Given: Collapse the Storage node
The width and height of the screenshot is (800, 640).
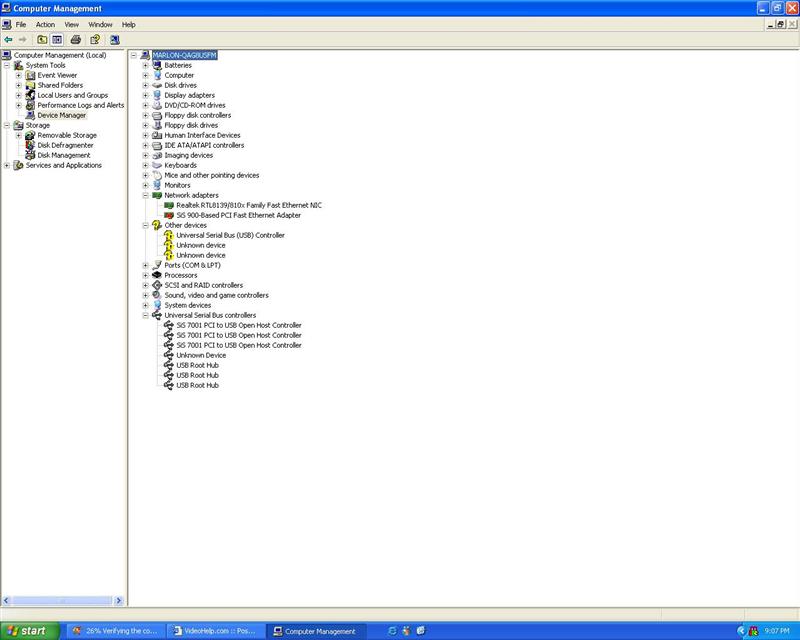Looking at the screenshot, I should pyautogui.click(x=7, y=125).
